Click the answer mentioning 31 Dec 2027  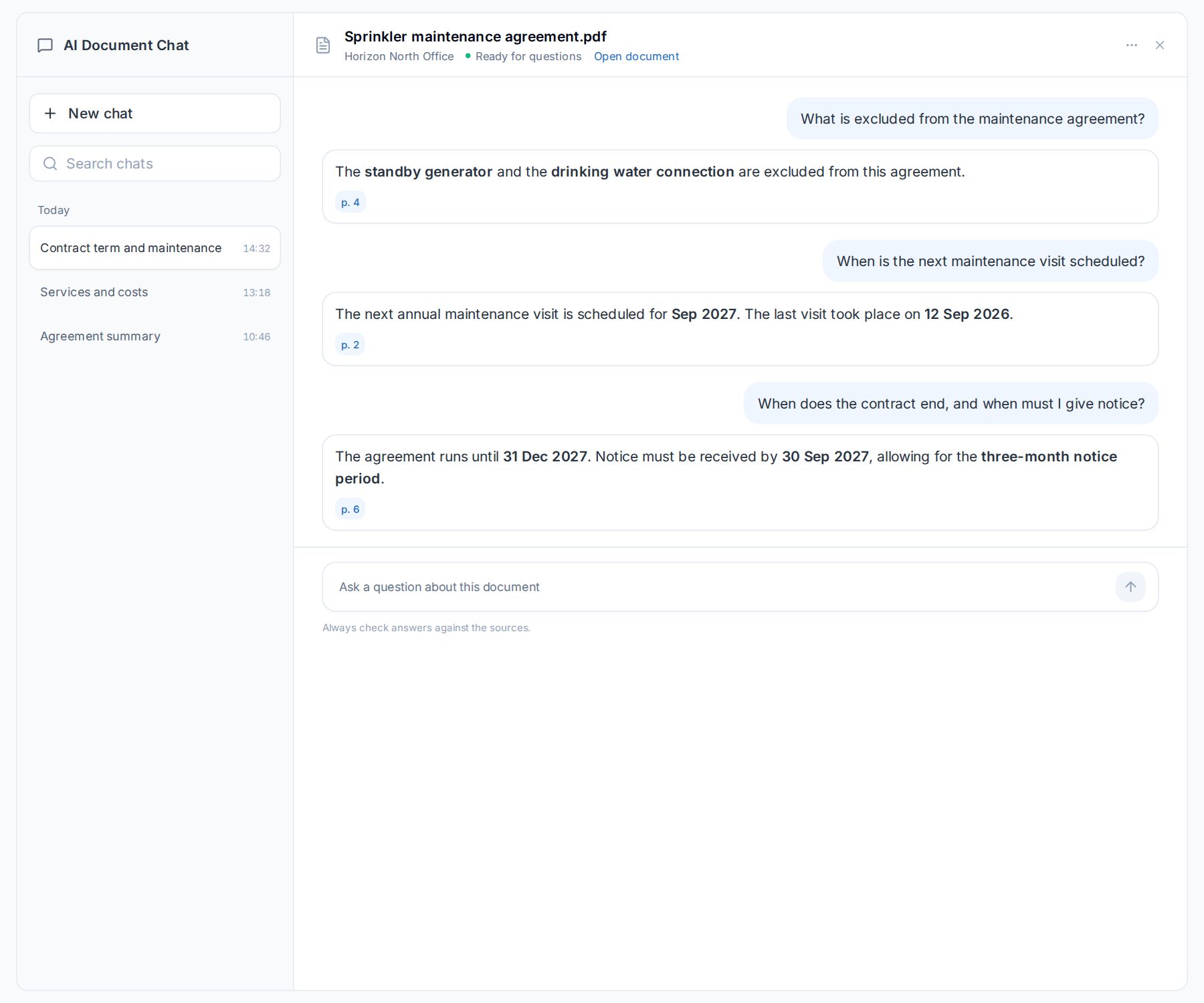coord(740,483)
